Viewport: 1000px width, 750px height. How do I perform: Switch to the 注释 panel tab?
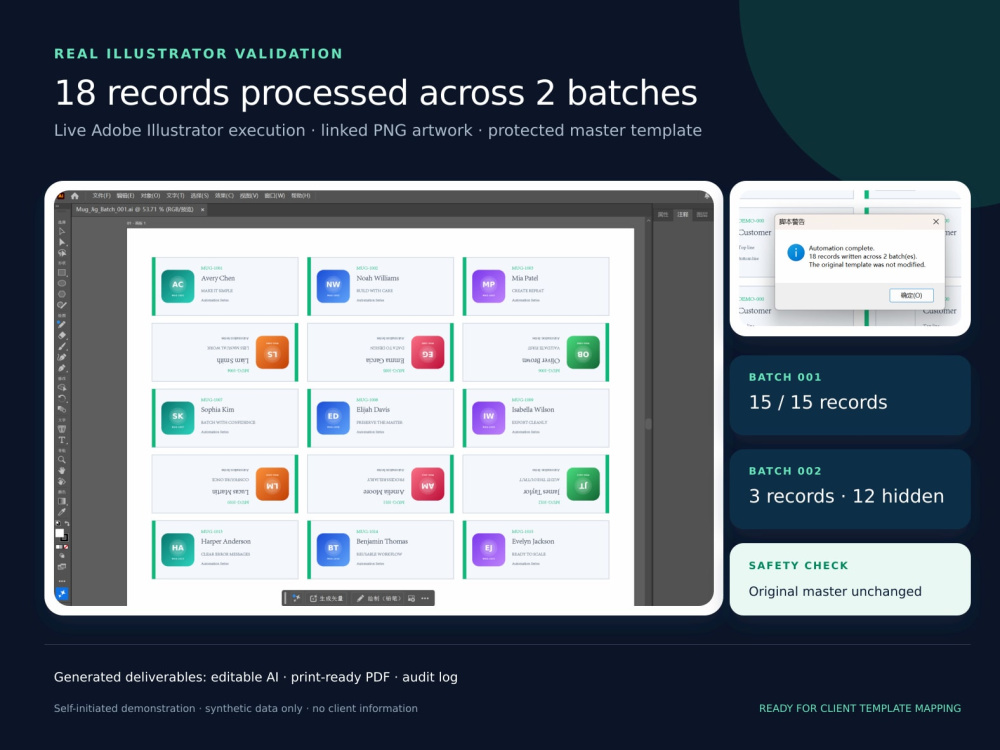(682, 214)
